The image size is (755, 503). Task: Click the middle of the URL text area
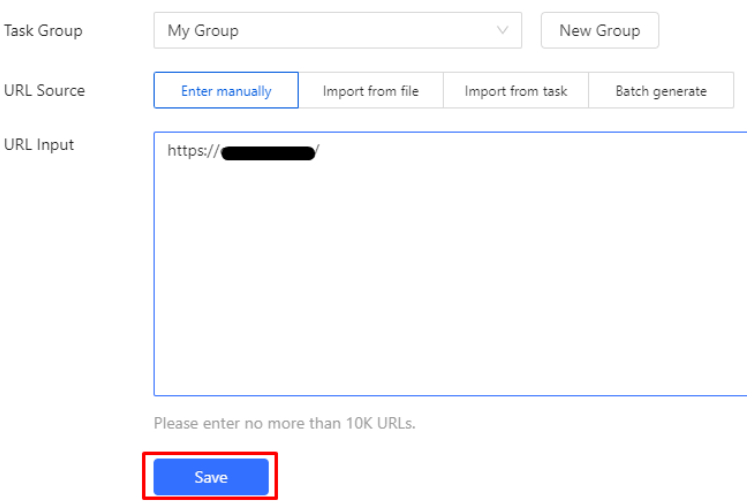(x=450, y=264)
